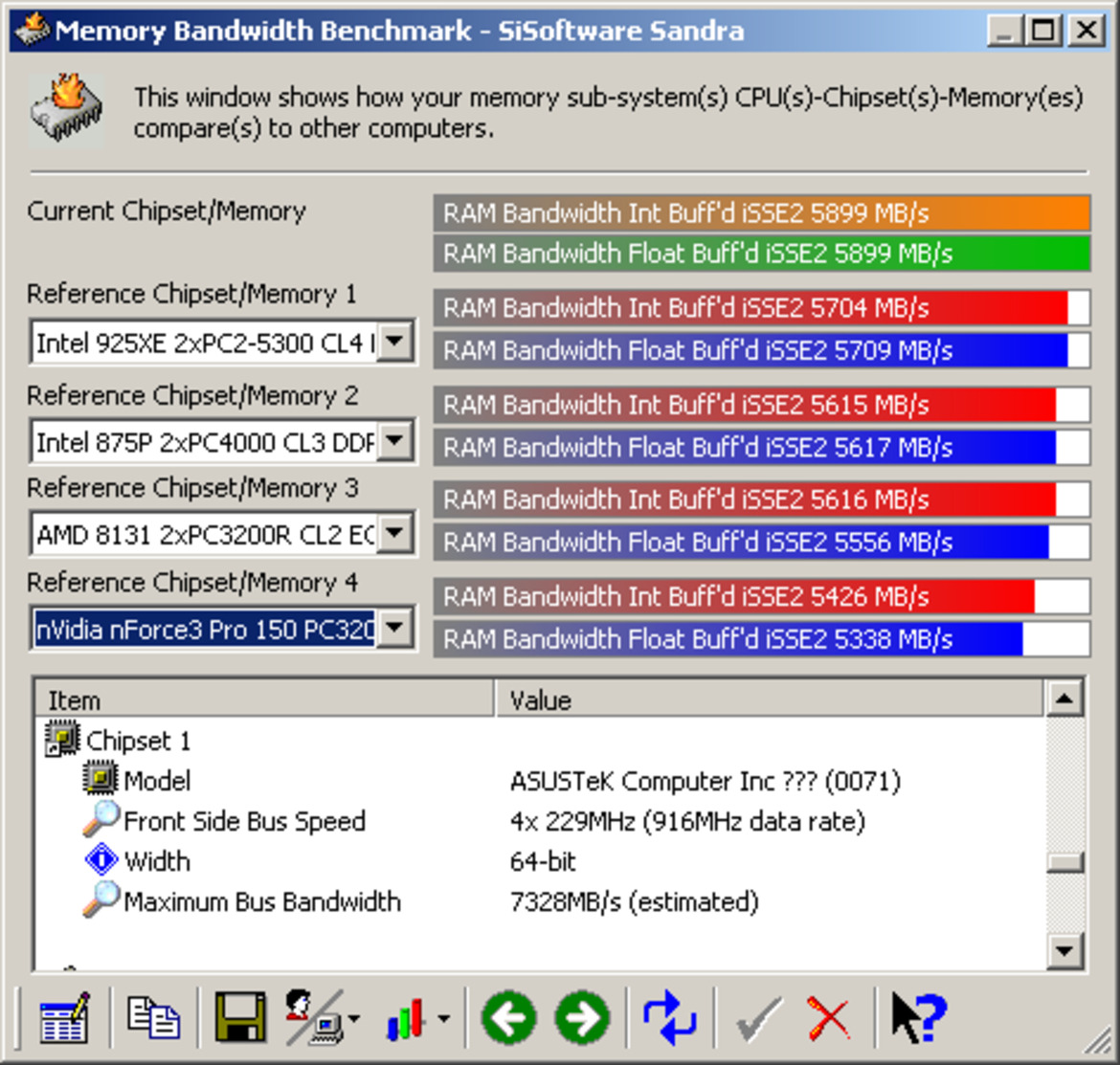Click red Int 5615 MB/s reference bar
Screen dimensions: 1120x1065
click(761, 405)
